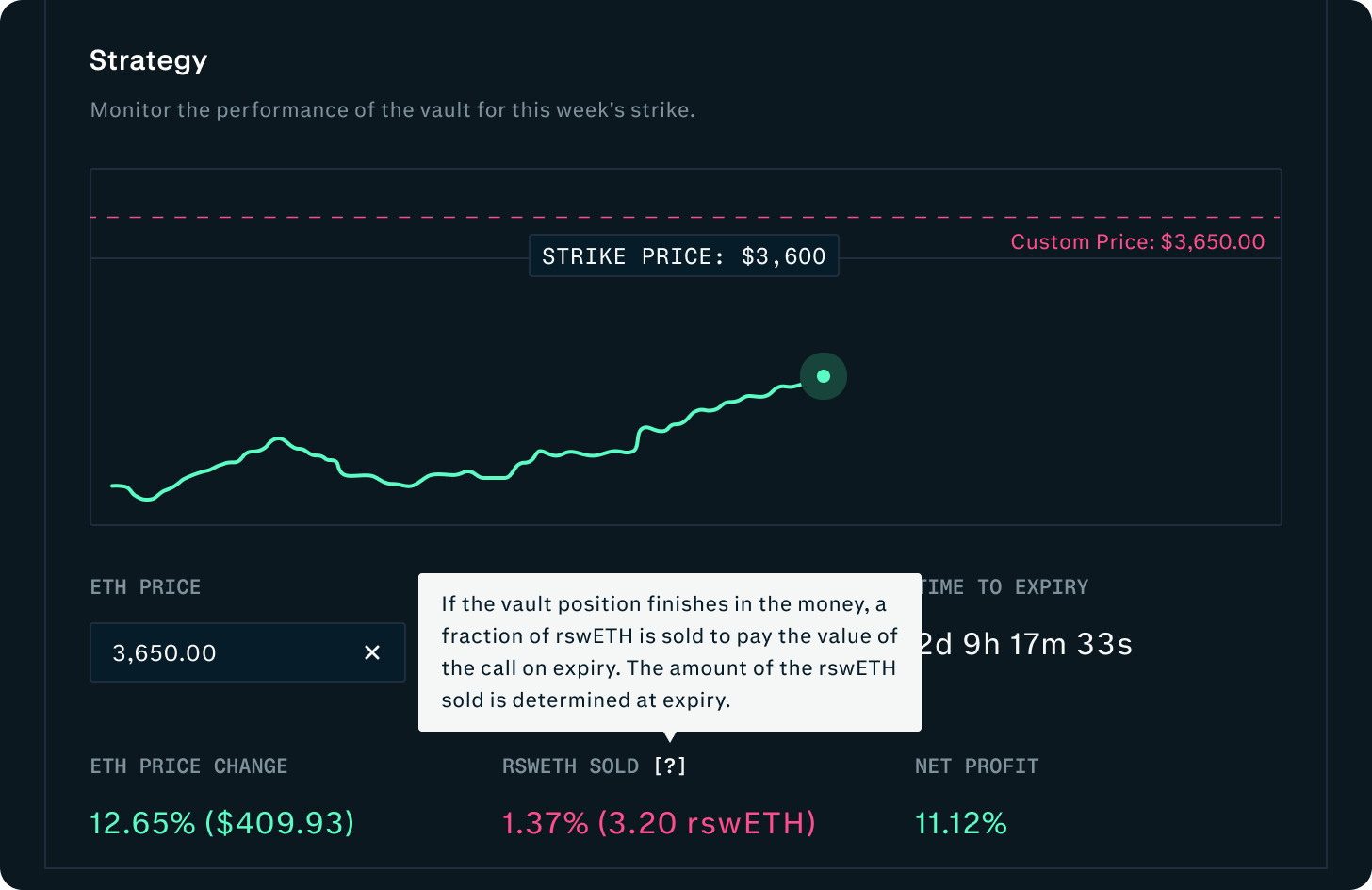
Task: Select the STRIKE PRICE: $3,600 label
Action: pyautogui.click(x=684, y=256)
